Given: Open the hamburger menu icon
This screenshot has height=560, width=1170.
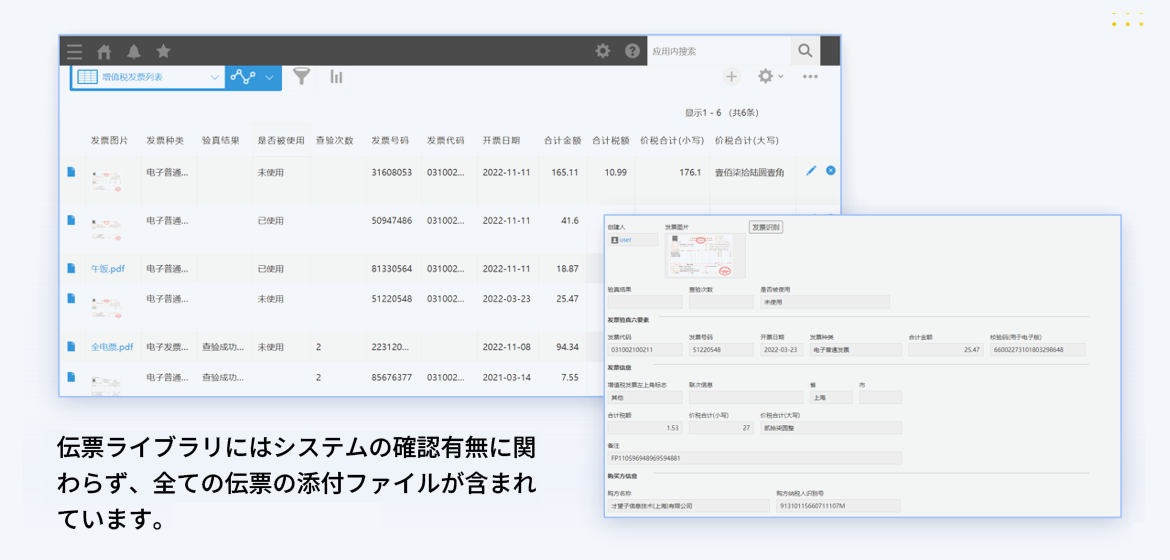Looking at the screenshot, I should point(74,52).
